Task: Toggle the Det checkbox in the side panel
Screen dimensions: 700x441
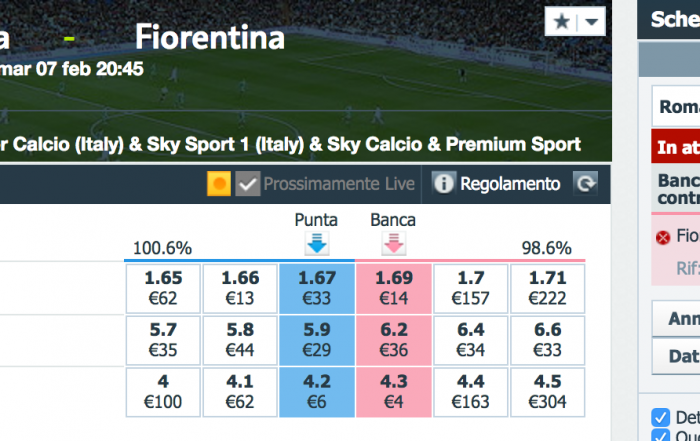Action: click(x=660, y=418)
